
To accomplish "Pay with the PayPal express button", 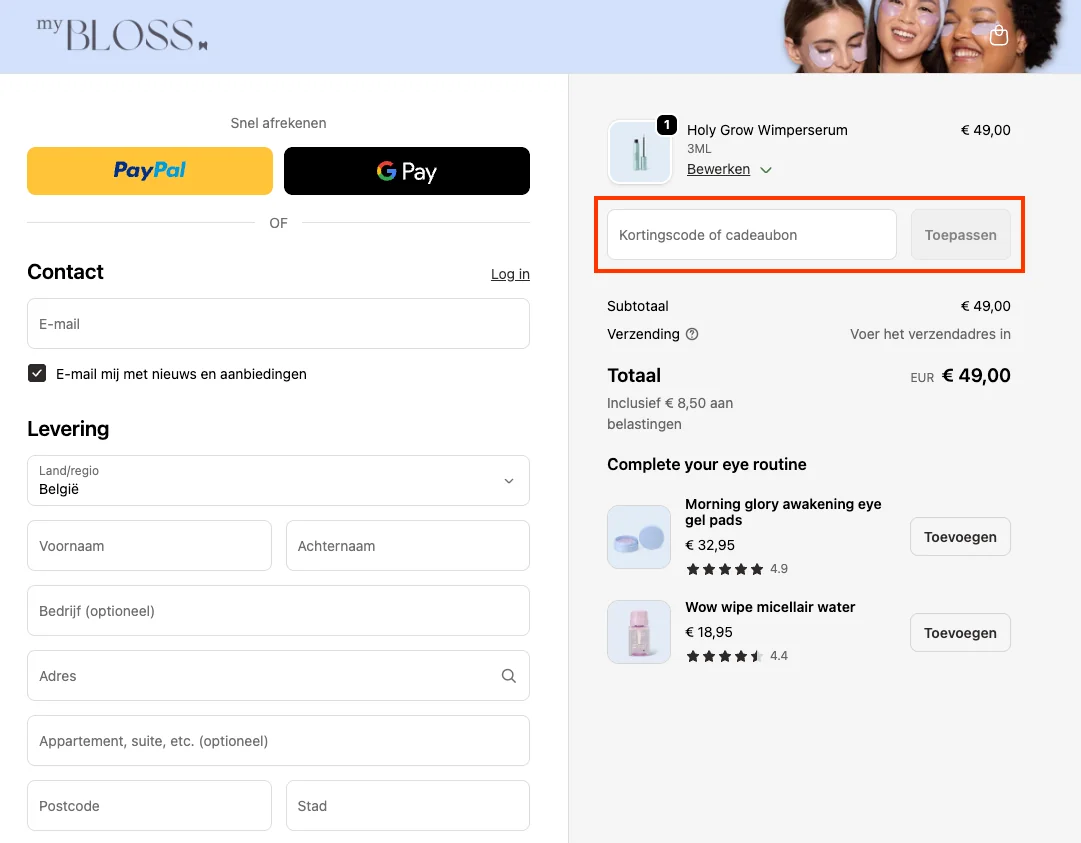I will [150, 171].
